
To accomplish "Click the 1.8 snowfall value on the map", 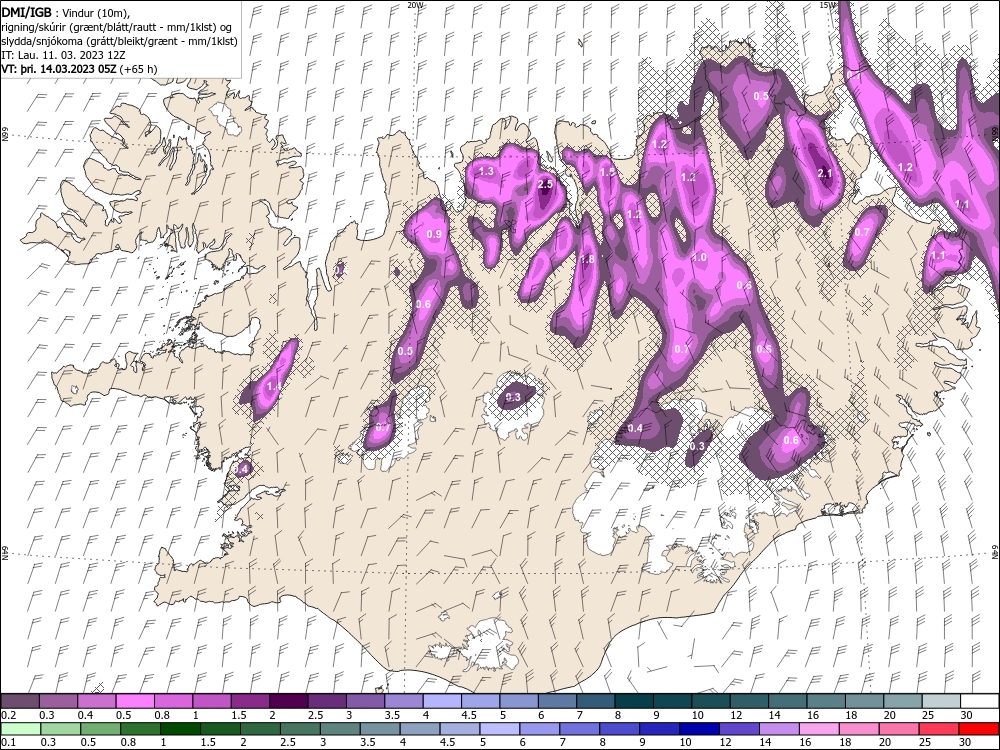I will pyautogui.click(x=587, y=259).
